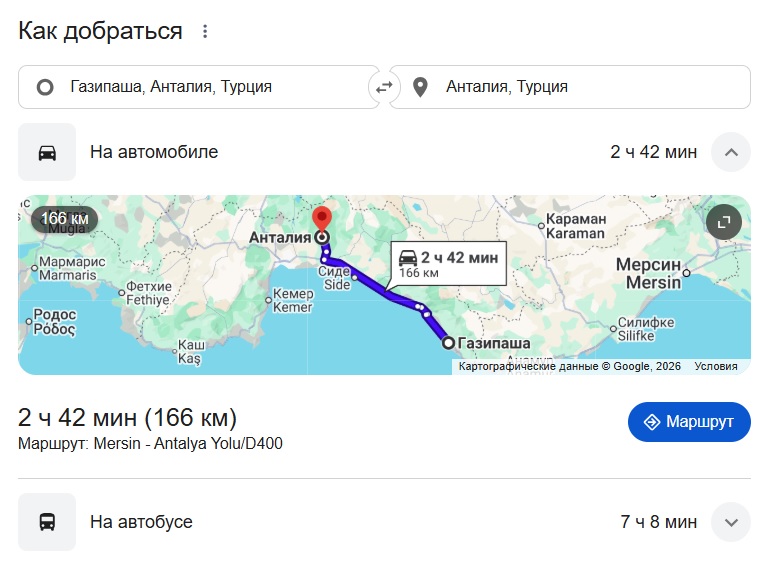Select the На автомобиле option

coord(154,152)
